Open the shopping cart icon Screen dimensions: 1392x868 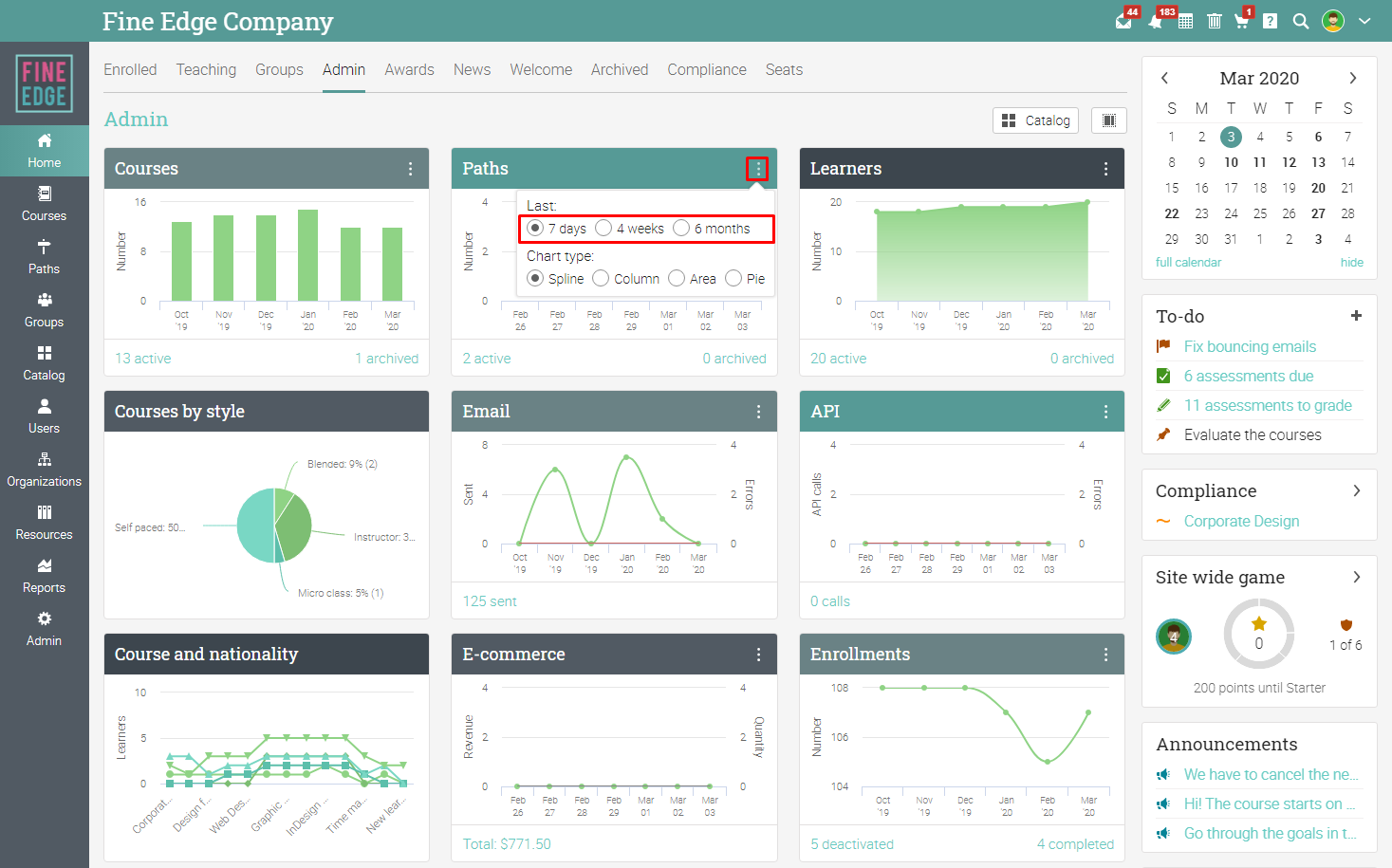pyautogui.click(x=1241, y=21)
